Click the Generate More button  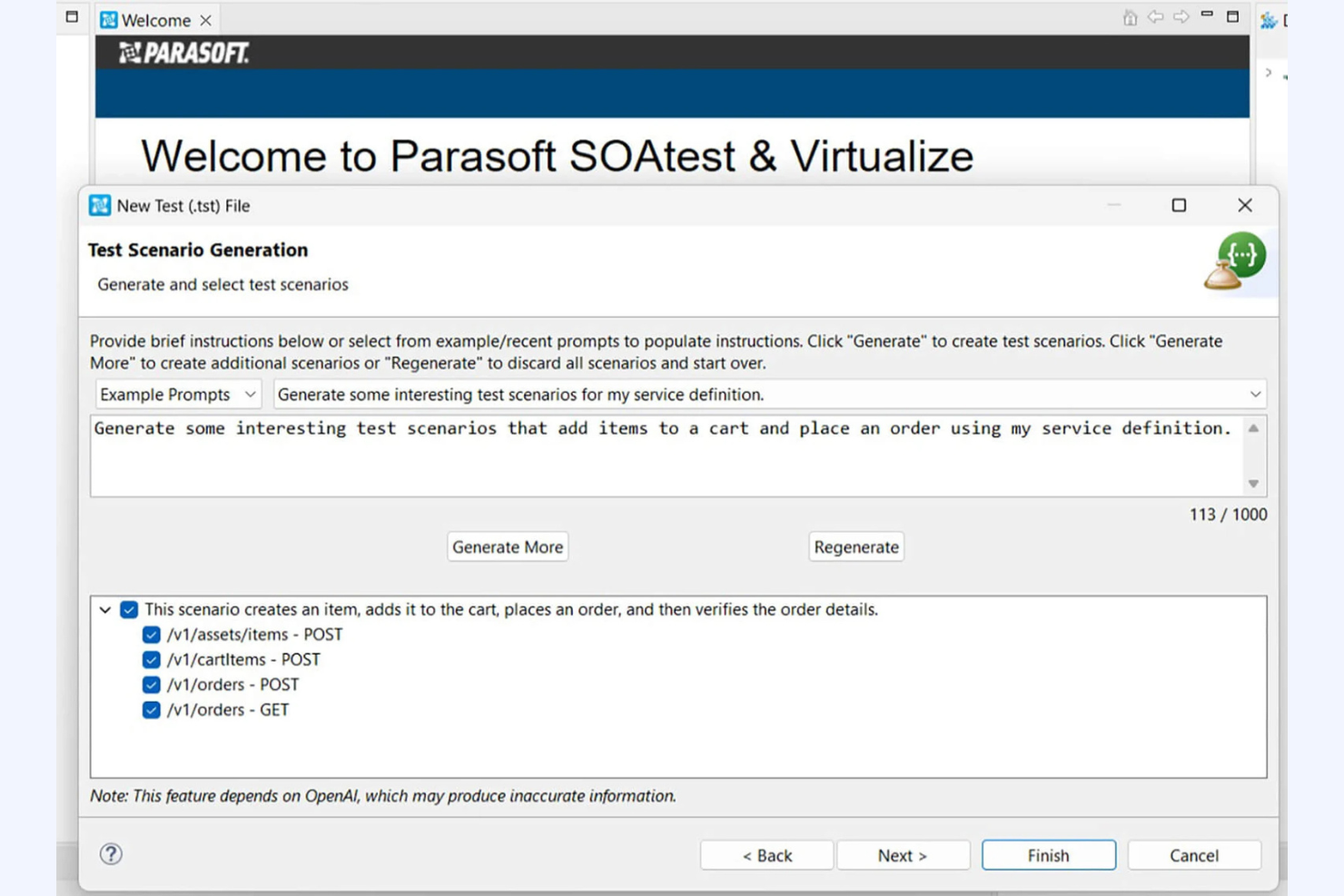click(x=507, y=546)
